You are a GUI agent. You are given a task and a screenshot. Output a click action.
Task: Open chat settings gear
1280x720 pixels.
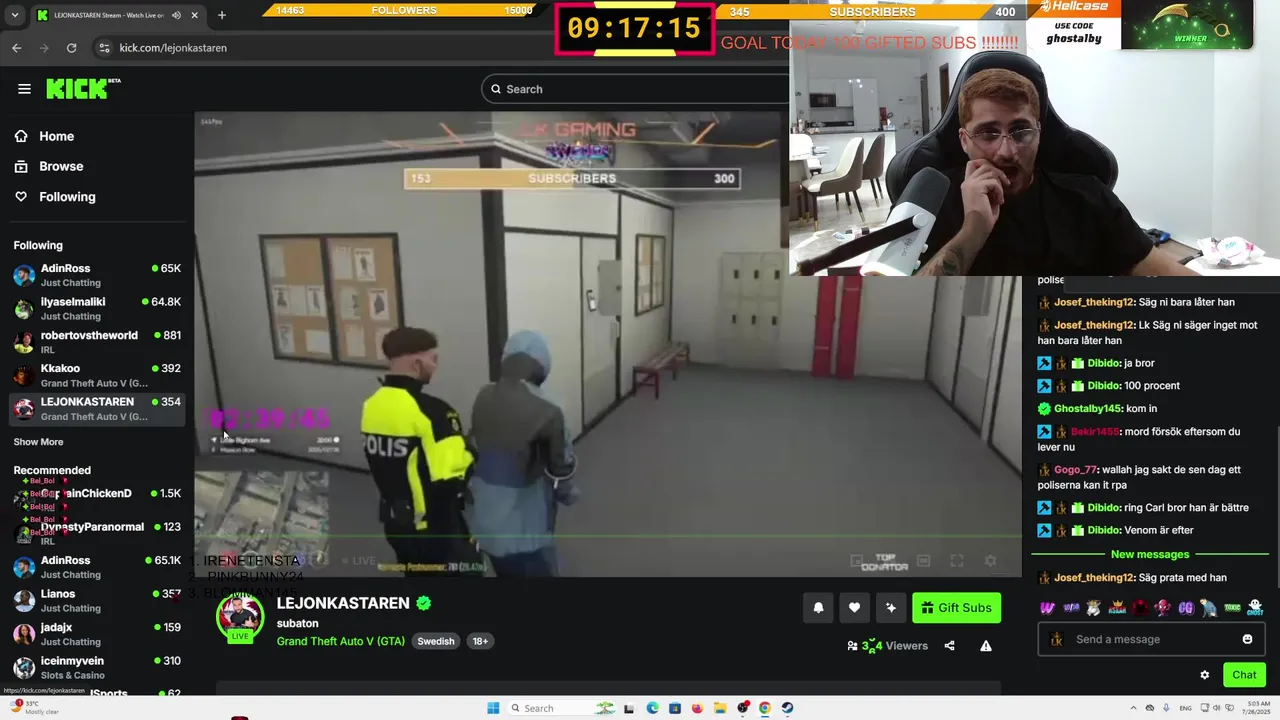pyautogui.click(x=1204, y=675)
